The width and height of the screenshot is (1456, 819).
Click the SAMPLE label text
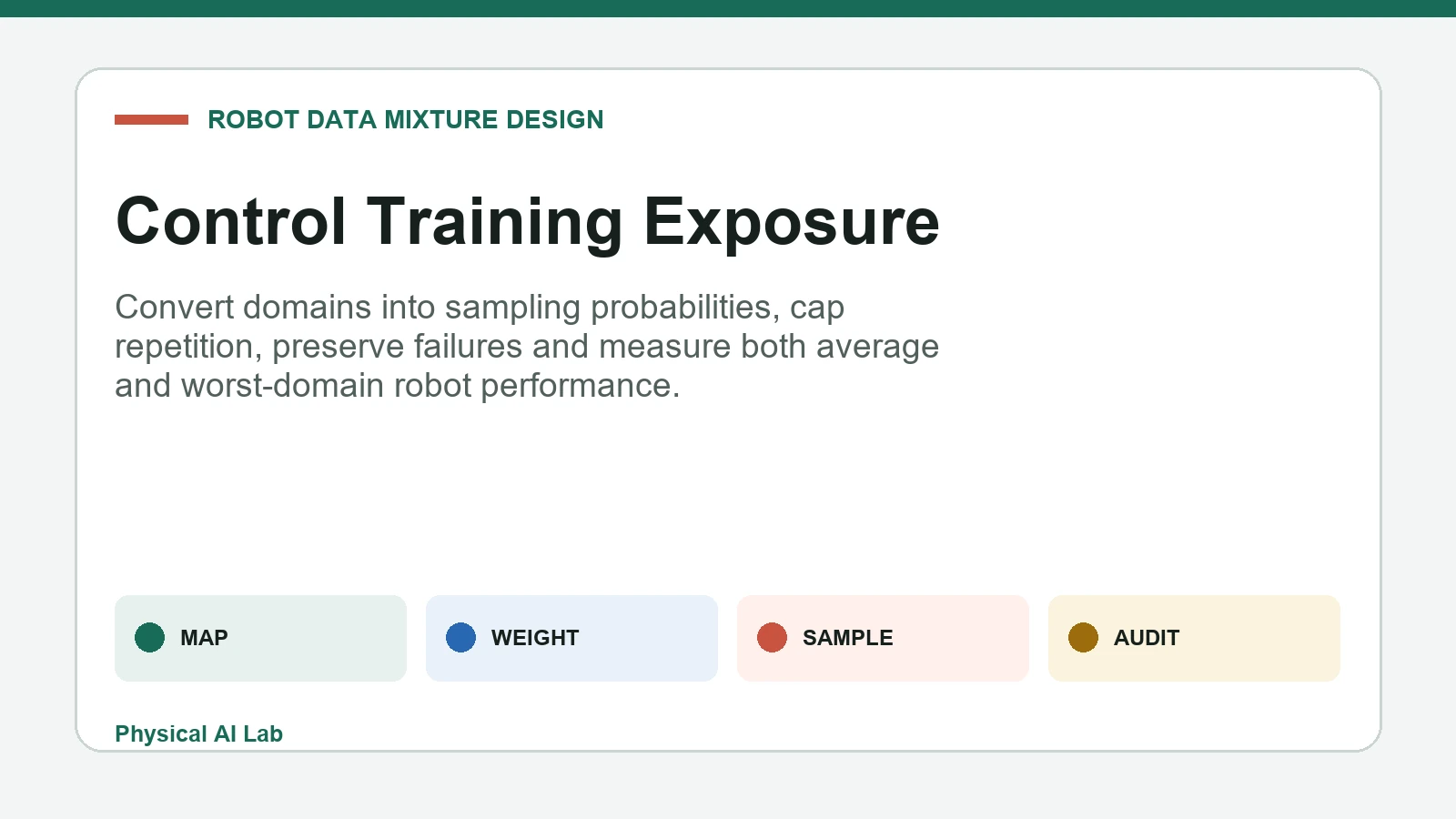[x=848, y=638]
